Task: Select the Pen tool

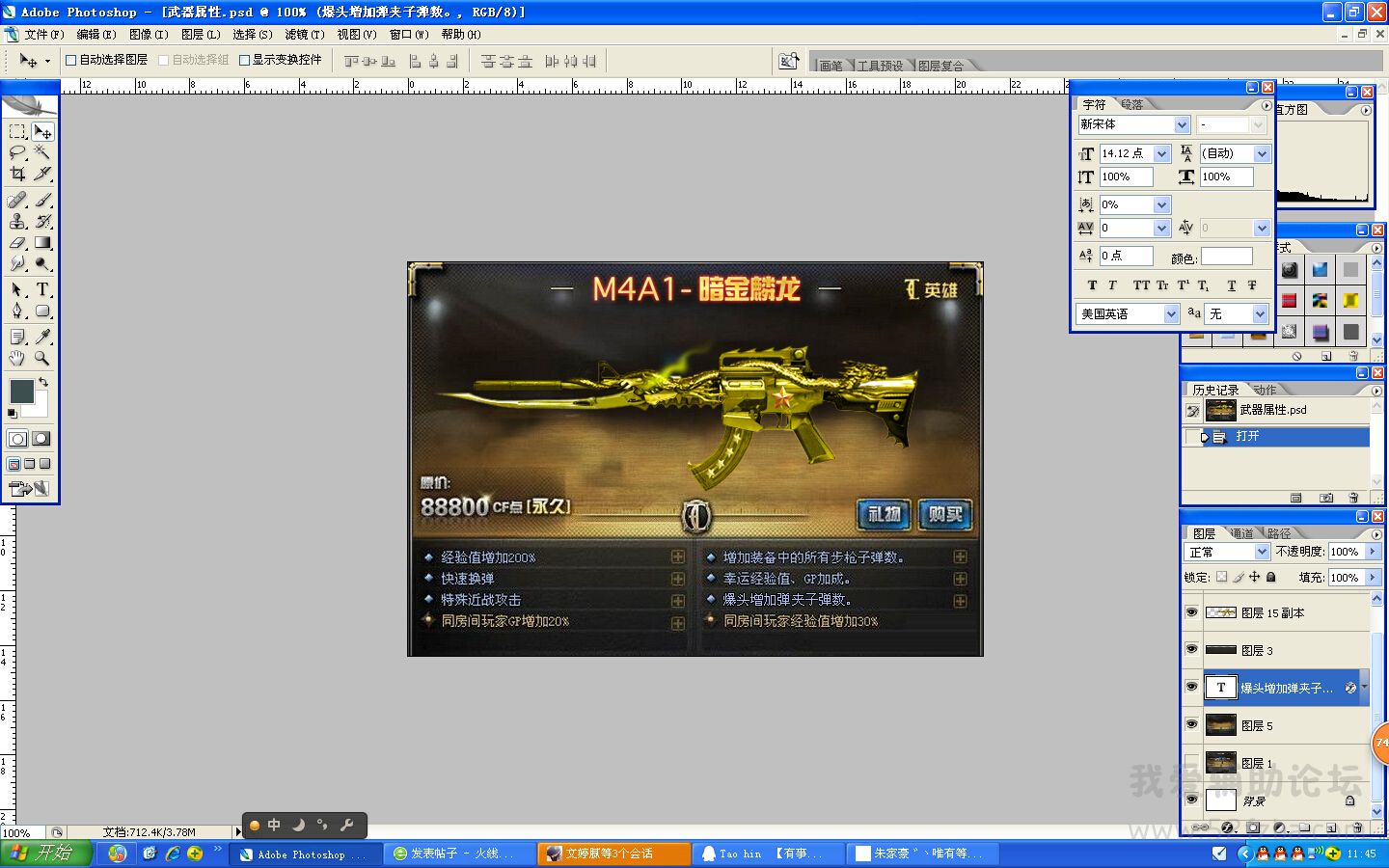Action: [17, 311]
